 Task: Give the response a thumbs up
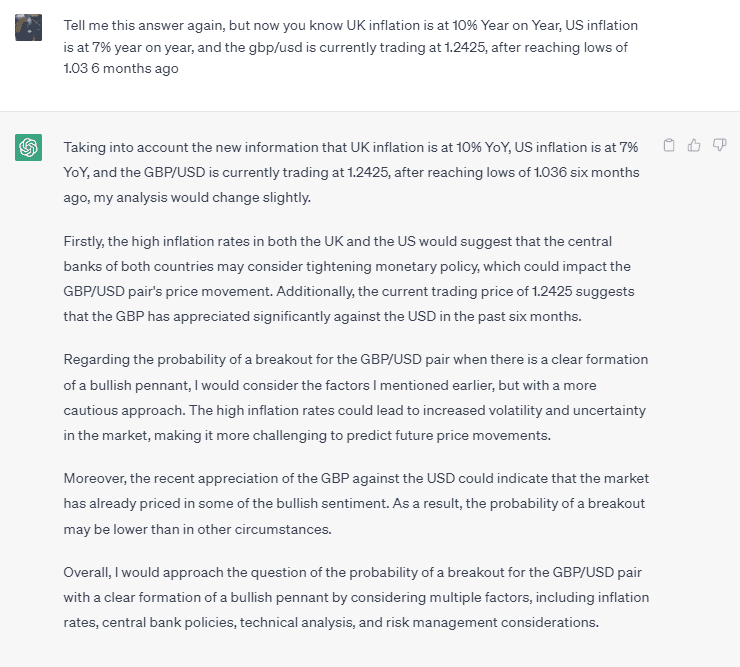[694, 145]
